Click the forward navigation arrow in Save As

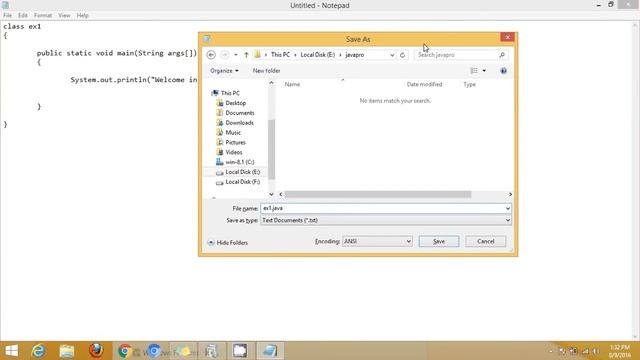pyautogui.click(x=224, y=55)
